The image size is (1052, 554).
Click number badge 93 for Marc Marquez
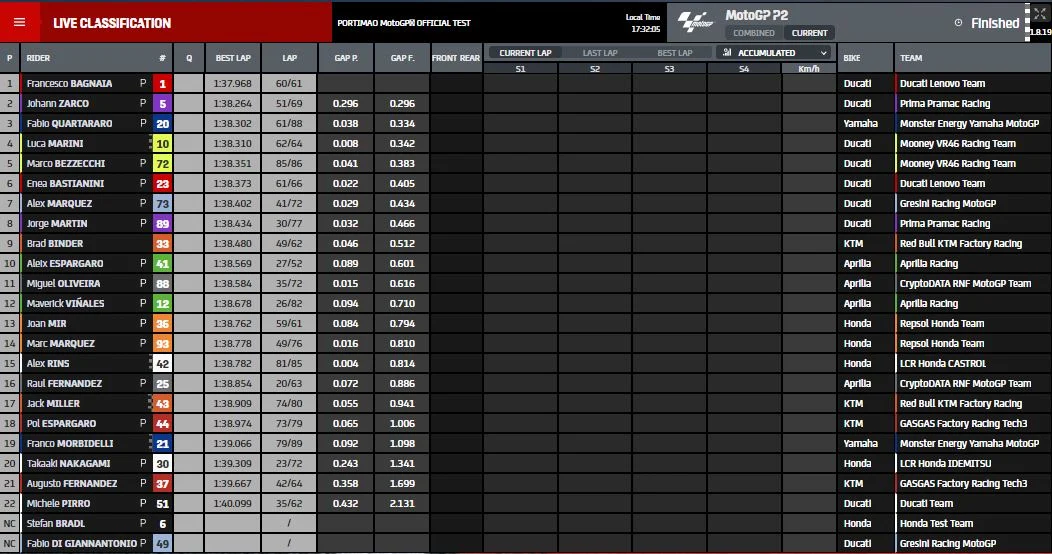[x=162, y=344]
